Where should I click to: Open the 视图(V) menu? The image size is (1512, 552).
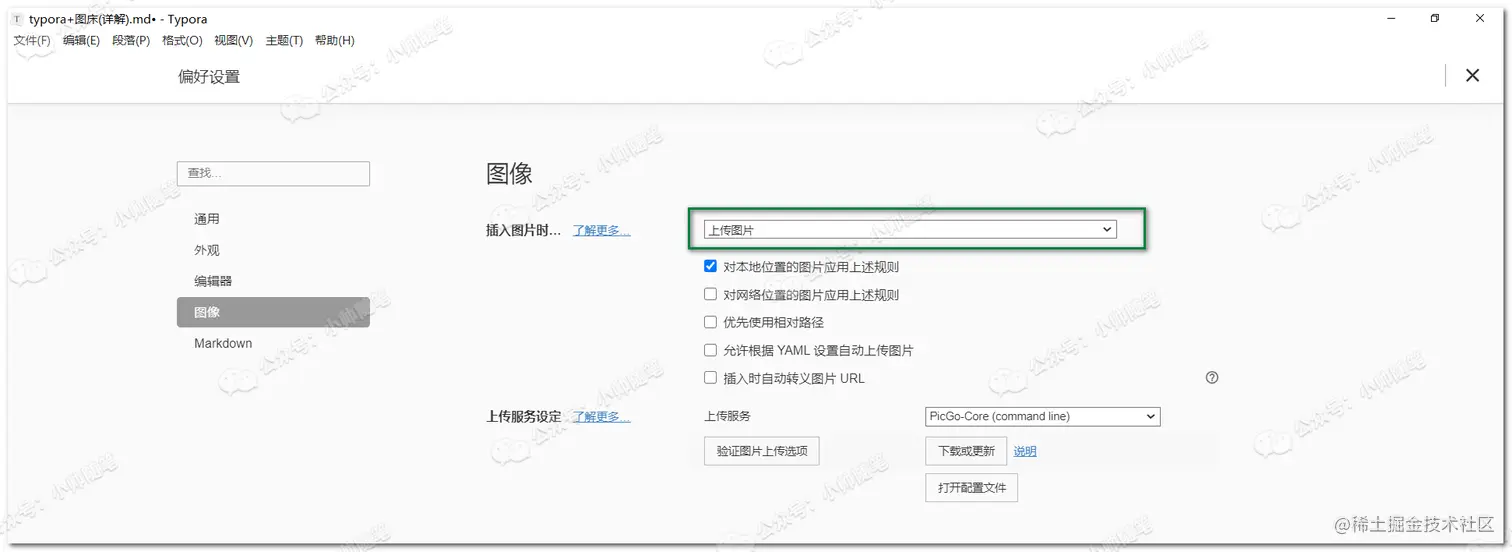click(x=234, y=41)
